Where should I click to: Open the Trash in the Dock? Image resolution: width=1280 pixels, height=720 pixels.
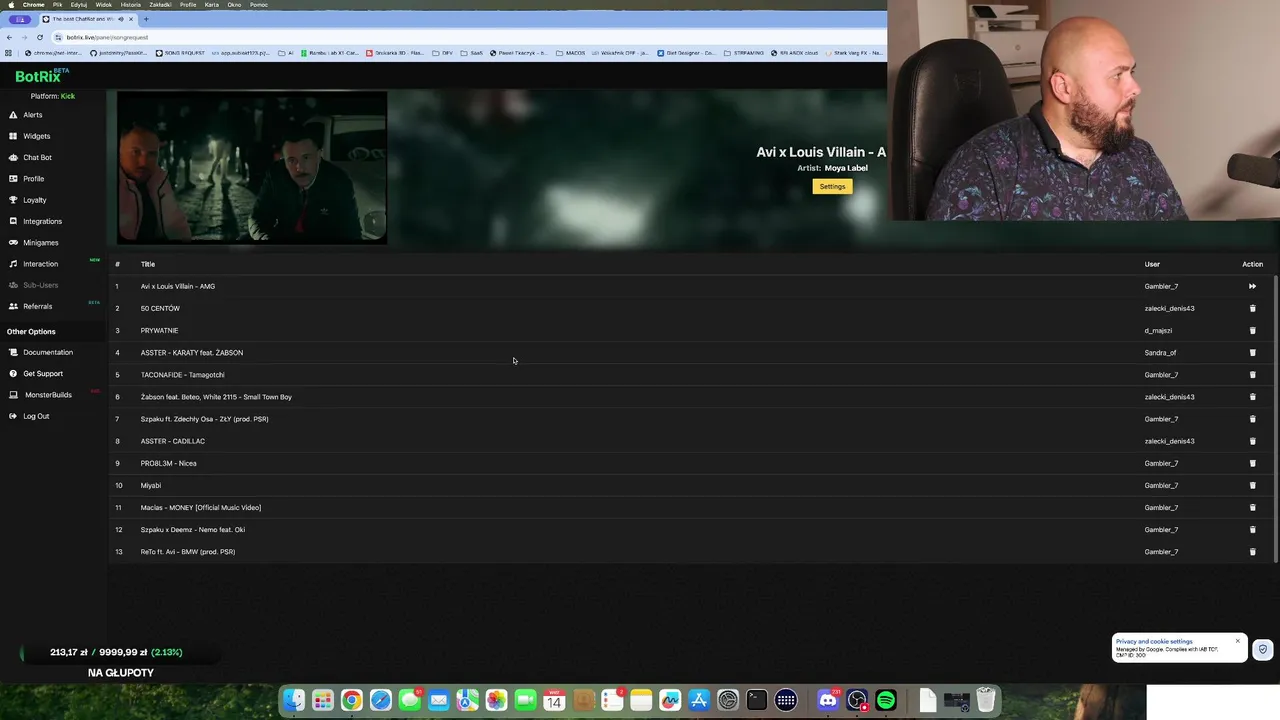[985, 700]
